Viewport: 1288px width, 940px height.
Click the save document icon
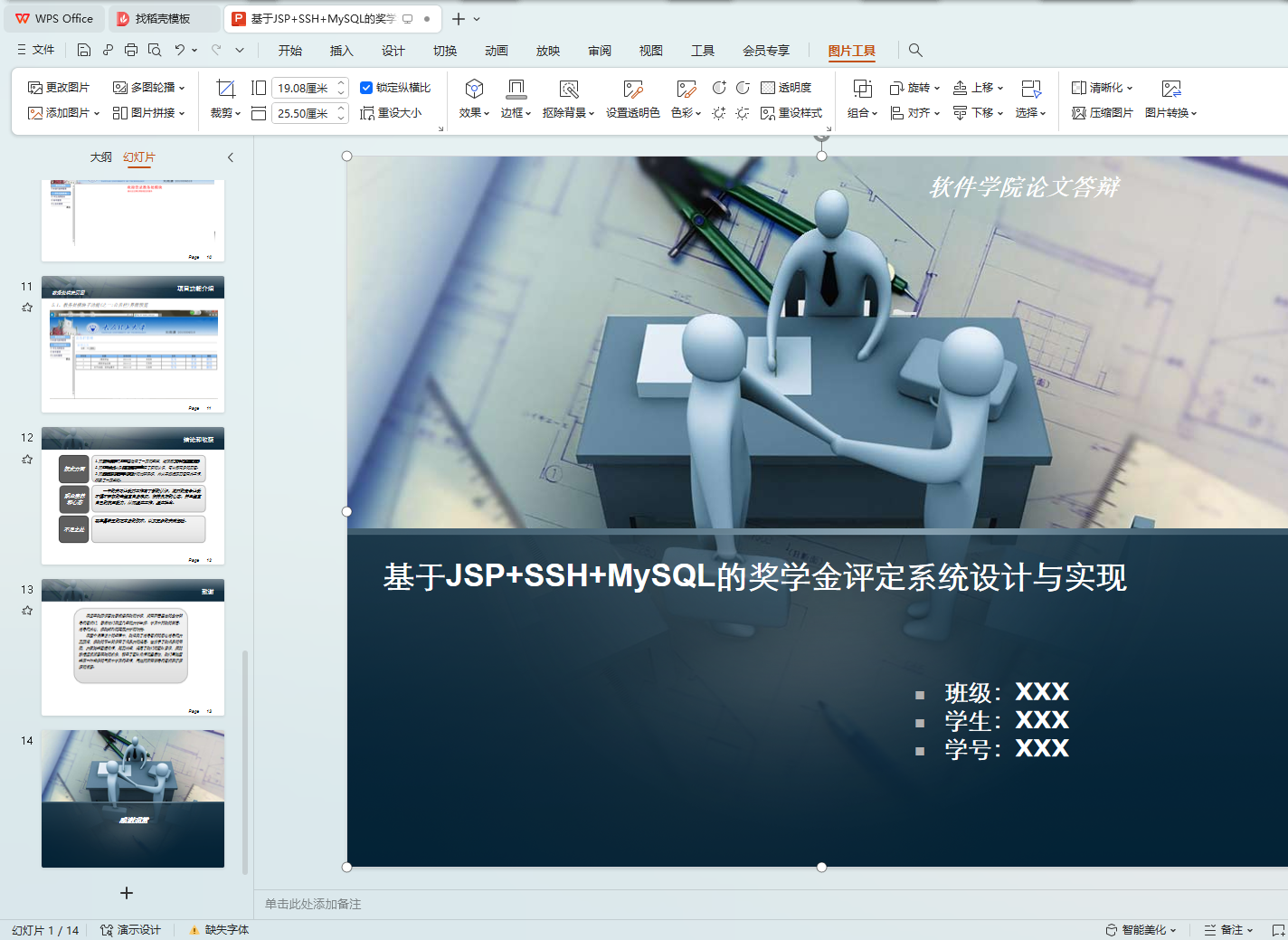pyautogui.click(x=84, y=50)
